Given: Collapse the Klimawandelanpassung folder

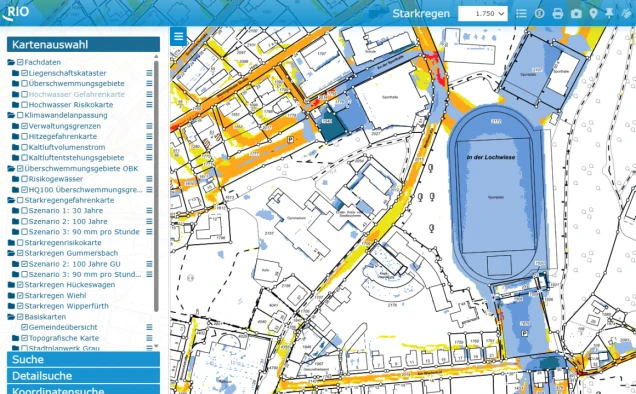Looking at the screenshot, I should pos(11,115).
